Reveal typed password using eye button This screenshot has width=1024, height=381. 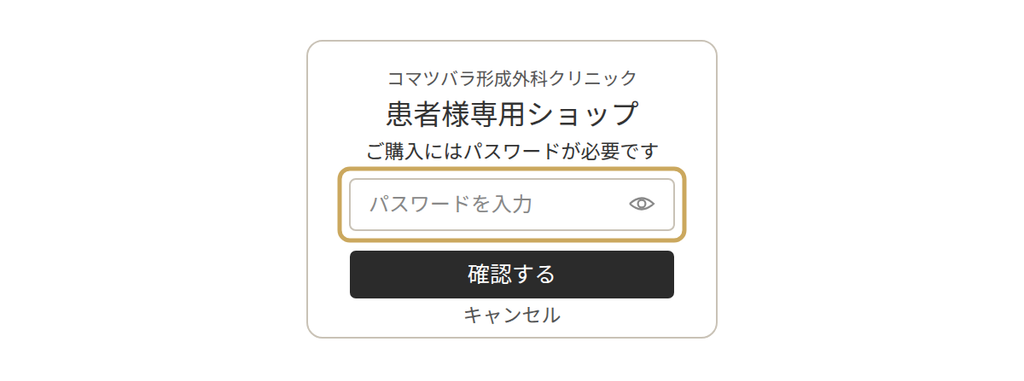(x=641, y=204)
